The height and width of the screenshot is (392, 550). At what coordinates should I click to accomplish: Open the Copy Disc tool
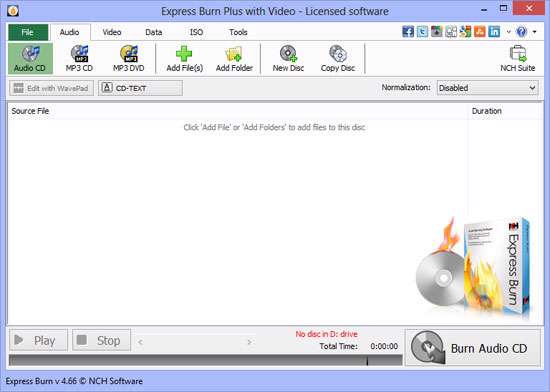click(338, 59)
